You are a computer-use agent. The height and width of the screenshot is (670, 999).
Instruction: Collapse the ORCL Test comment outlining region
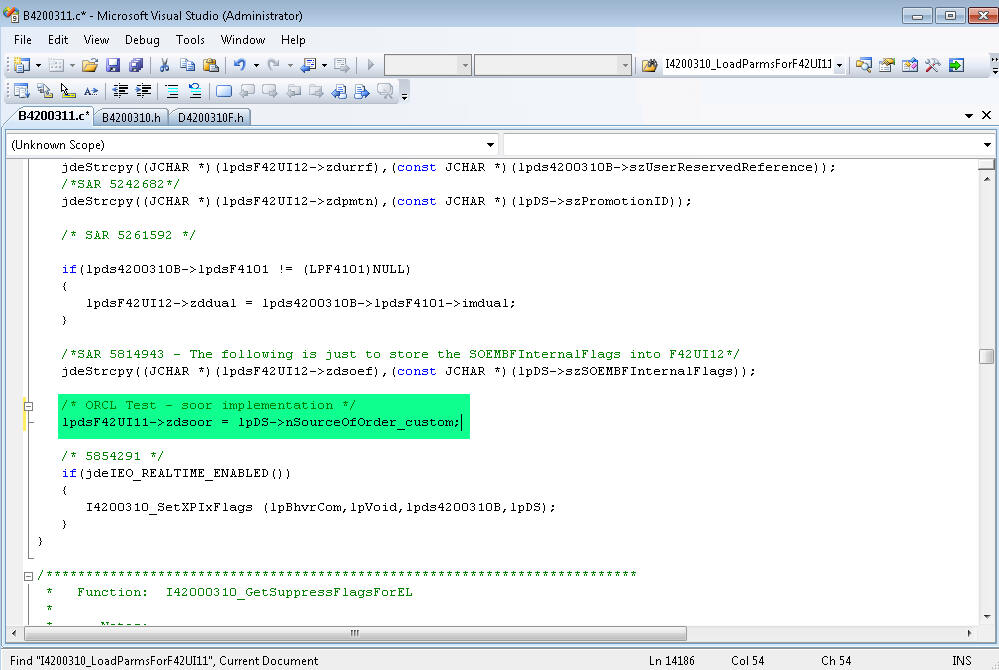click(x=28, y=406)
